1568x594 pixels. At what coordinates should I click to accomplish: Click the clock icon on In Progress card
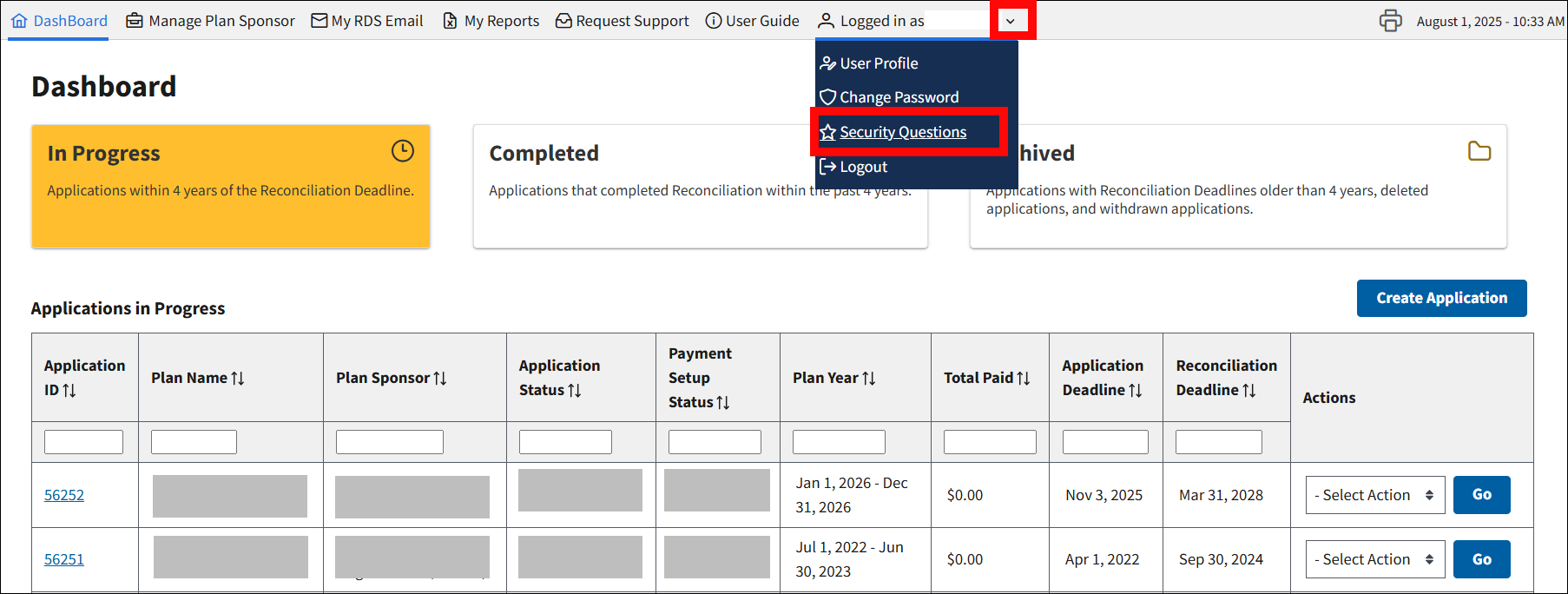(402, 151)
